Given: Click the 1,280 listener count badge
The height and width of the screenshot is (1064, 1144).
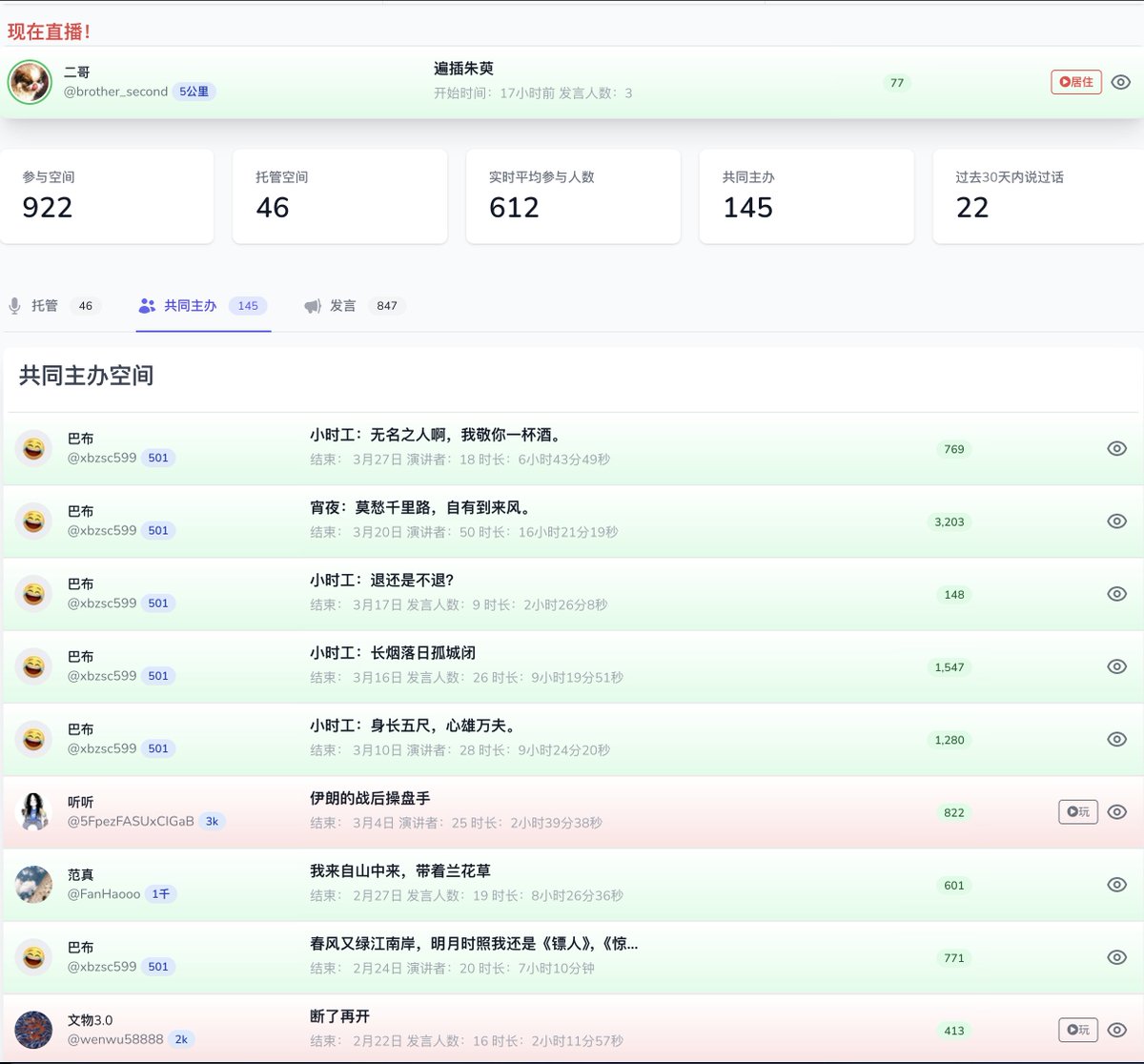Looking at the screenshot, I should click(949, 740).
